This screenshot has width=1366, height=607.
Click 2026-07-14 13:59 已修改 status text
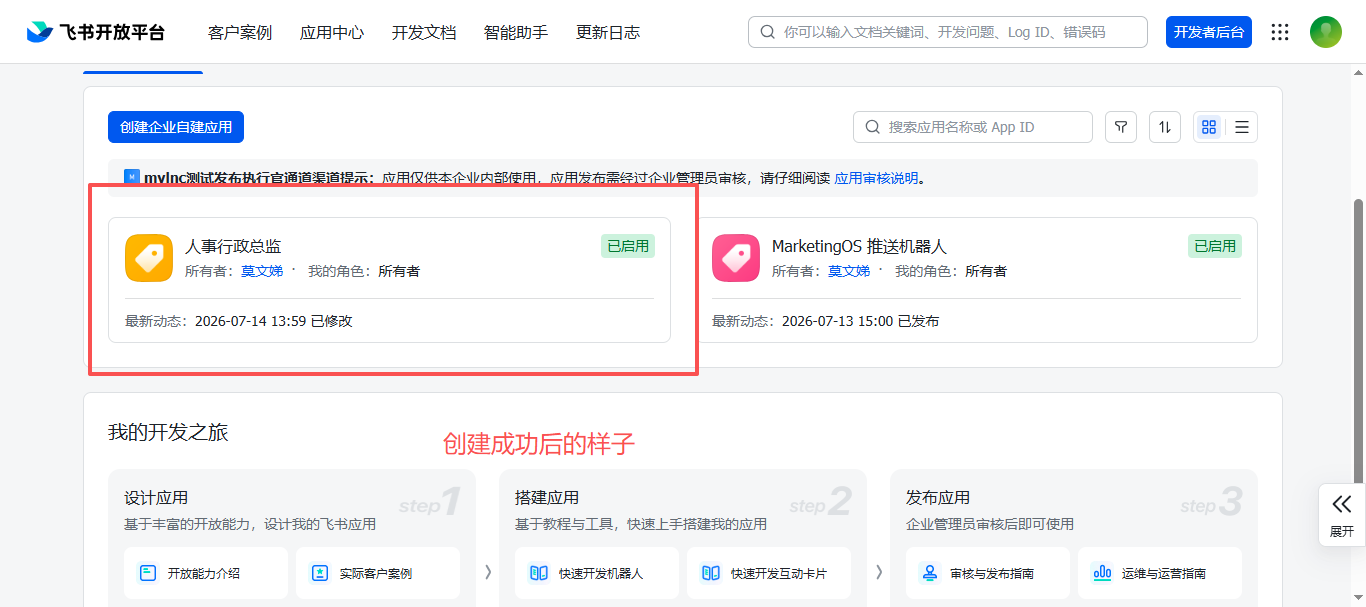273,321
